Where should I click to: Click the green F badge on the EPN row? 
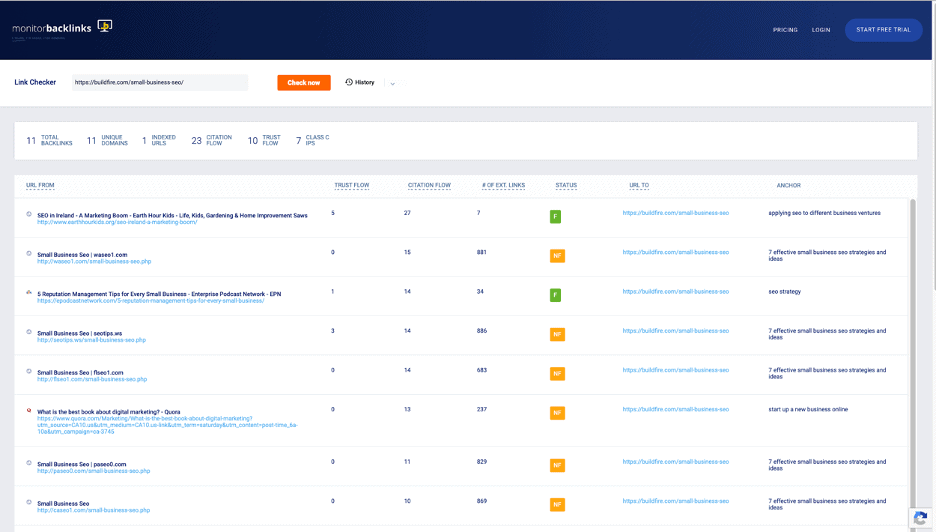[x=556, y=295]
